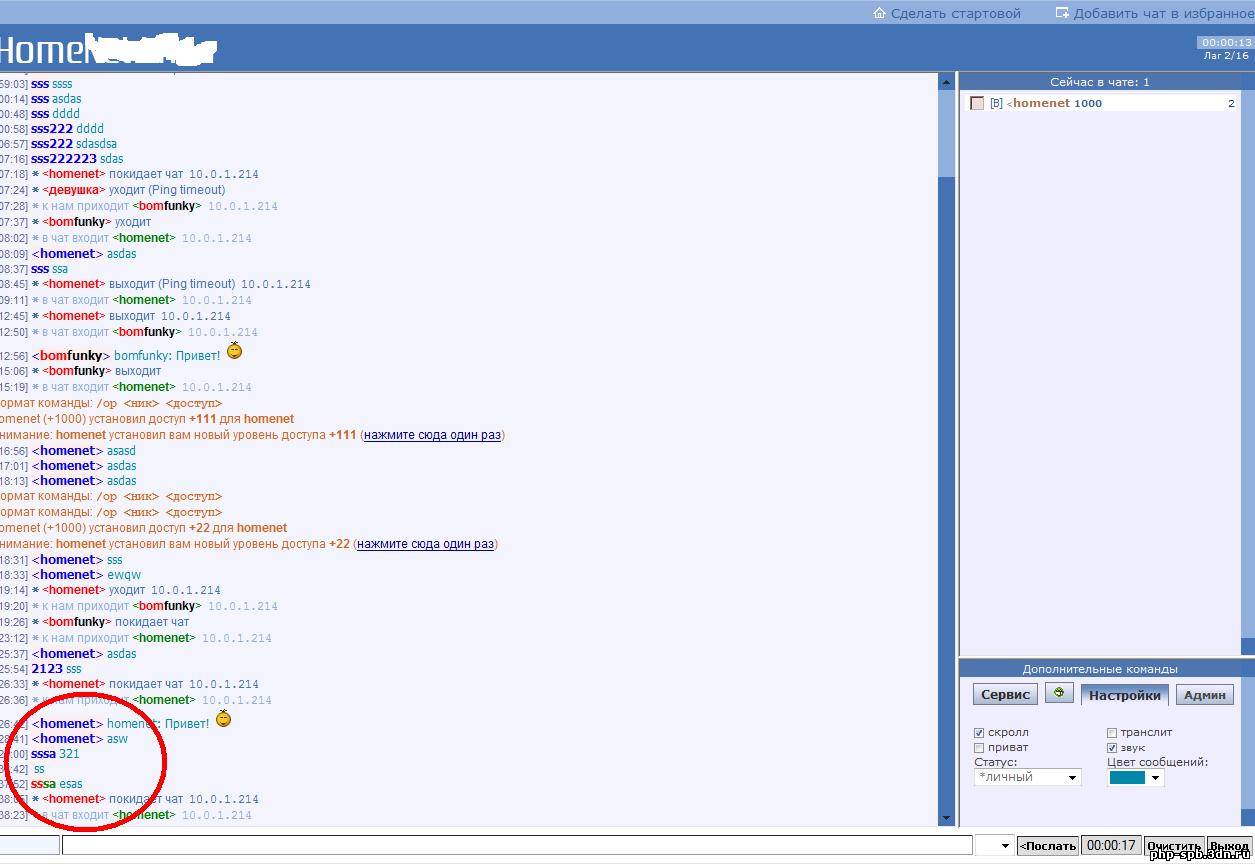Click the home icon beside Сделать стартовой
Screen dimensions: 1255x864
click(879, 13)
